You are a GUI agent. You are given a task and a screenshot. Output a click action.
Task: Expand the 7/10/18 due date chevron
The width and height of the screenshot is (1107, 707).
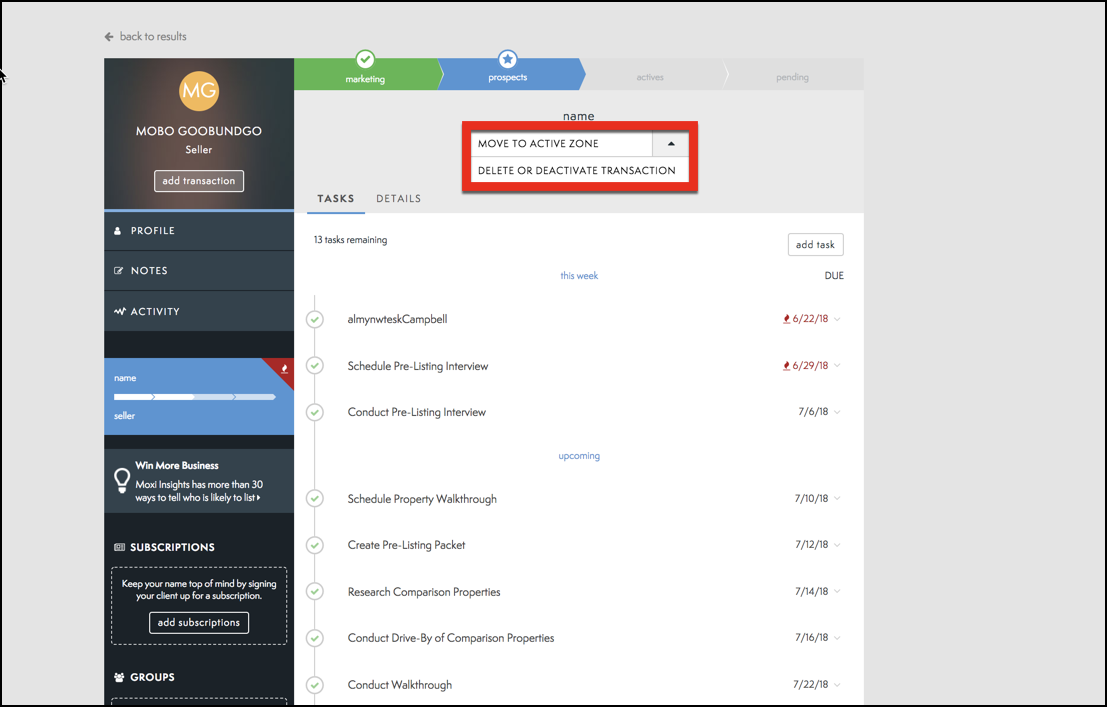[837, 499]
